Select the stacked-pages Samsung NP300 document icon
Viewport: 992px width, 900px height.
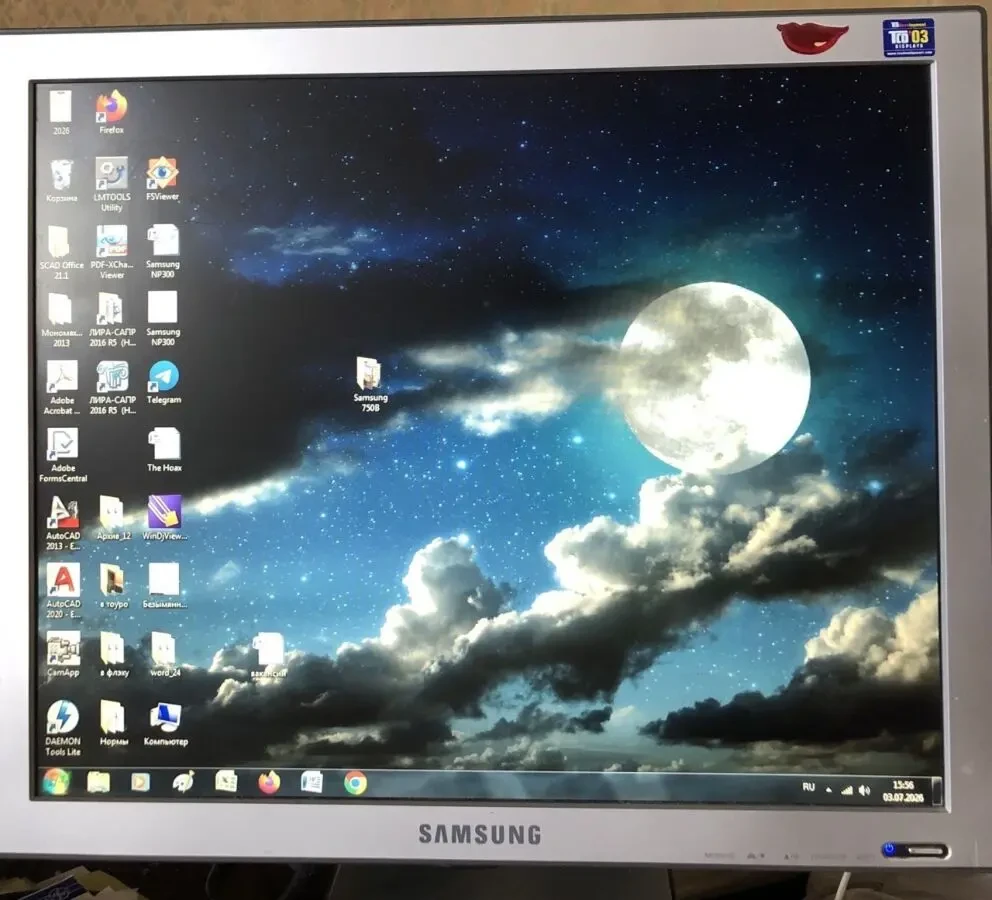tap(163, 251)
